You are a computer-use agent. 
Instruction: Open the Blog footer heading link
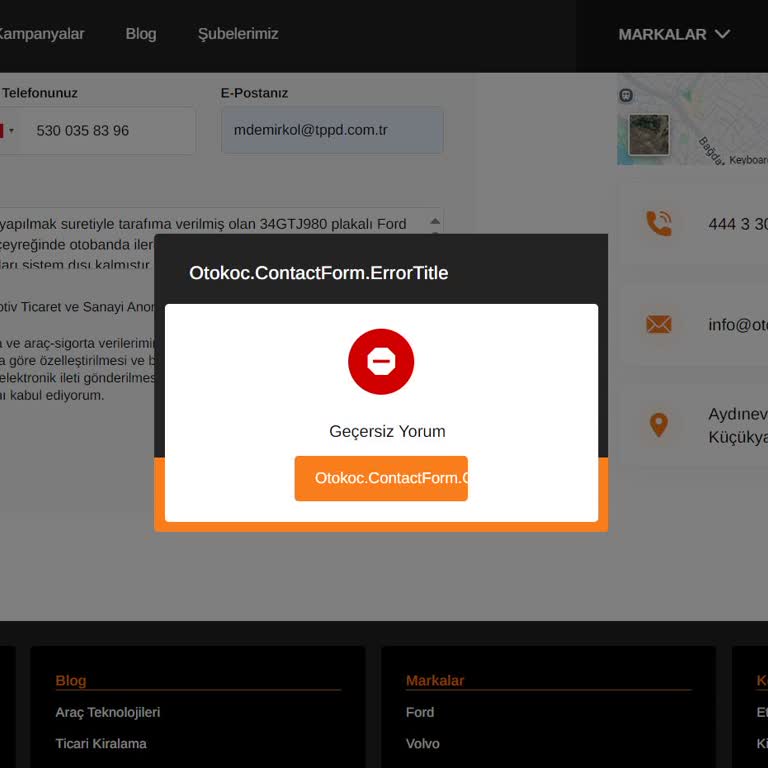[71, 681]
